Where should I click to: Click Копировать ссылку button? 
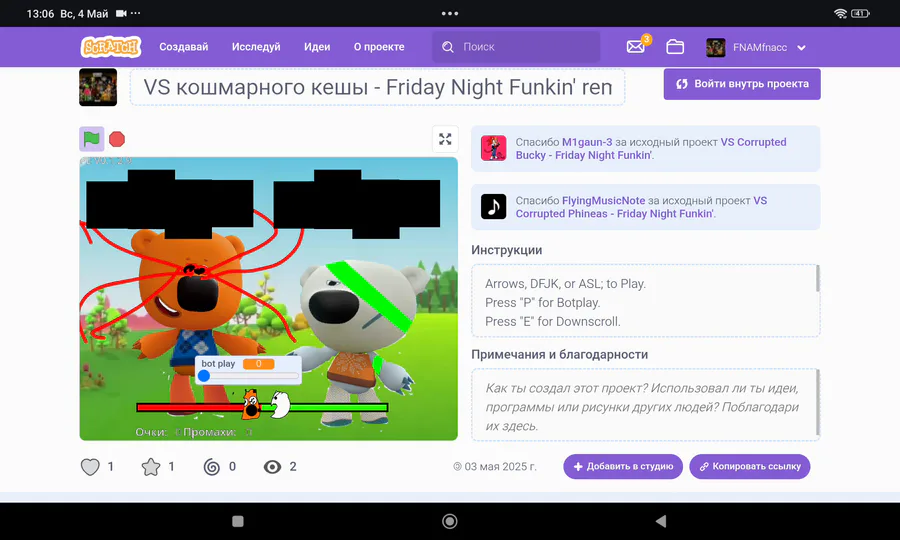coord(750,467)
